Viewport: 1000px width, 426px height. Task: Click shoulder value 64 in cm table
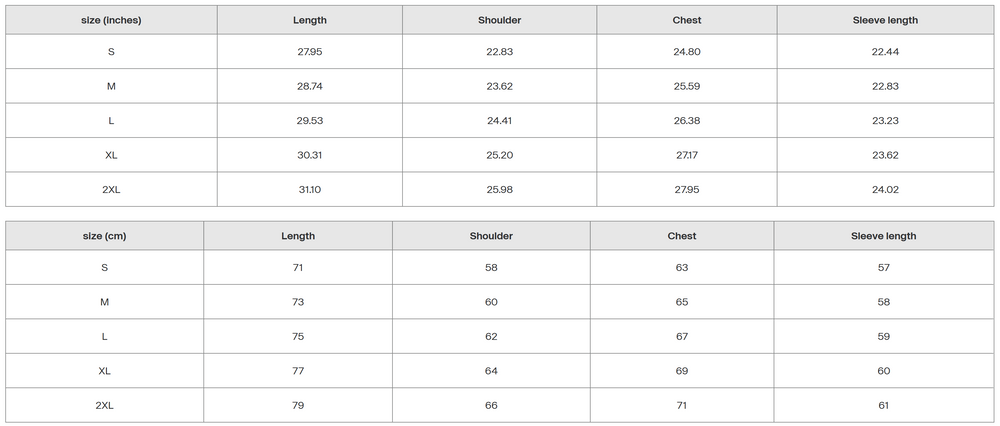(x=491, y=371)
